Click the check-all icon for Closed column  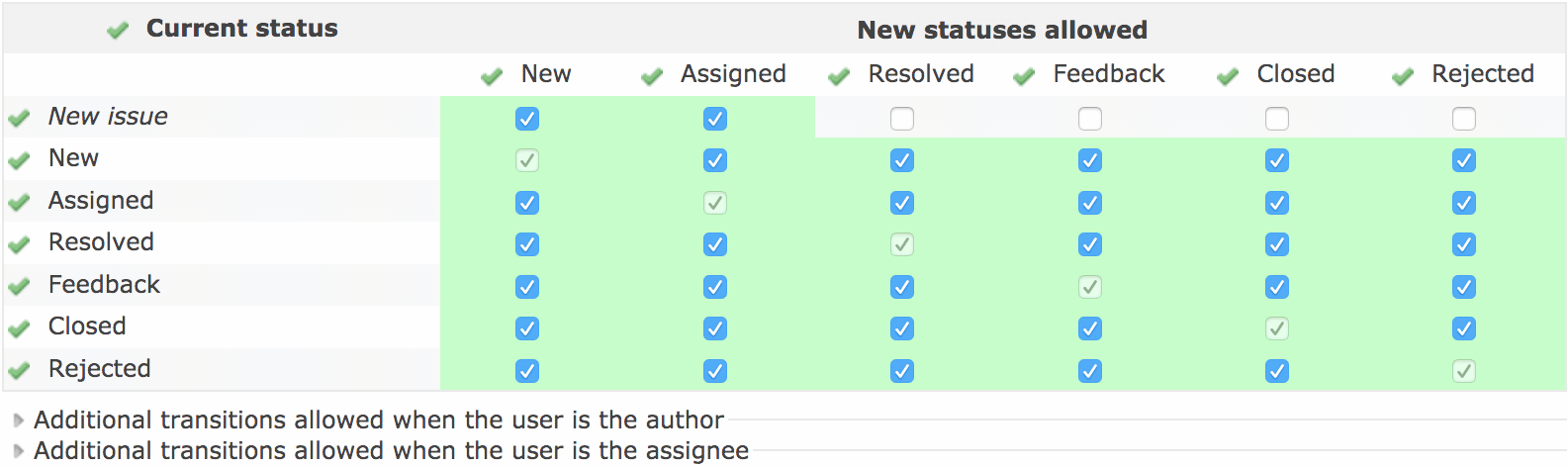point(1228,76)
